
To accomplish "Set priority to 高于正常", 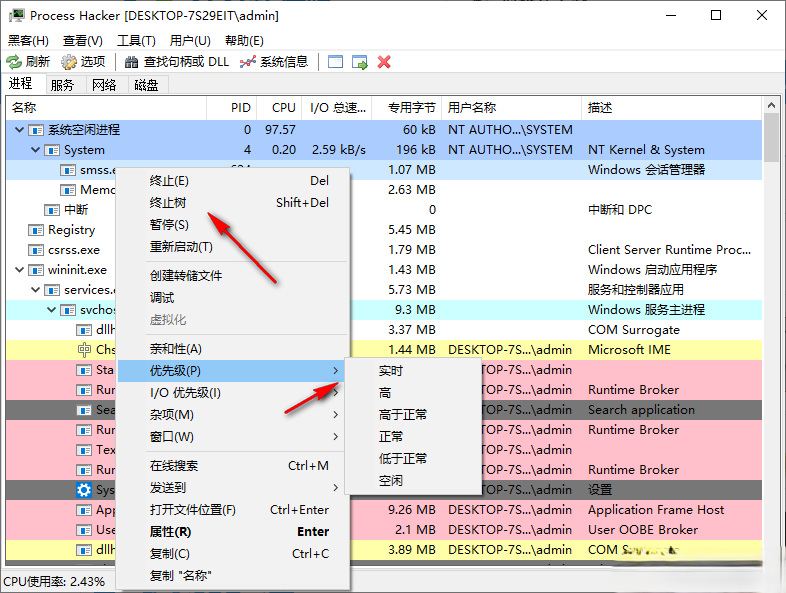I will (x=413, y=415).
